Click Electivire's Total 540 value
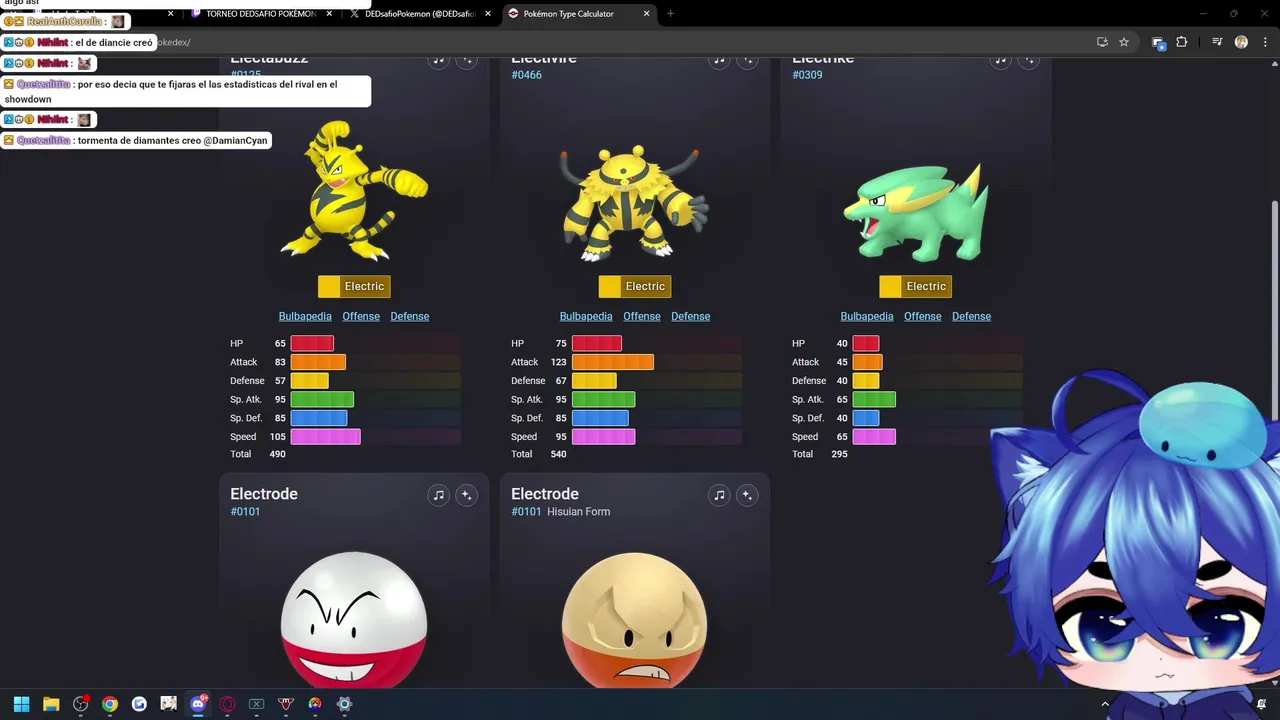Image resolution: width=1280 pixels, height=720 pixels. point(558,454)
